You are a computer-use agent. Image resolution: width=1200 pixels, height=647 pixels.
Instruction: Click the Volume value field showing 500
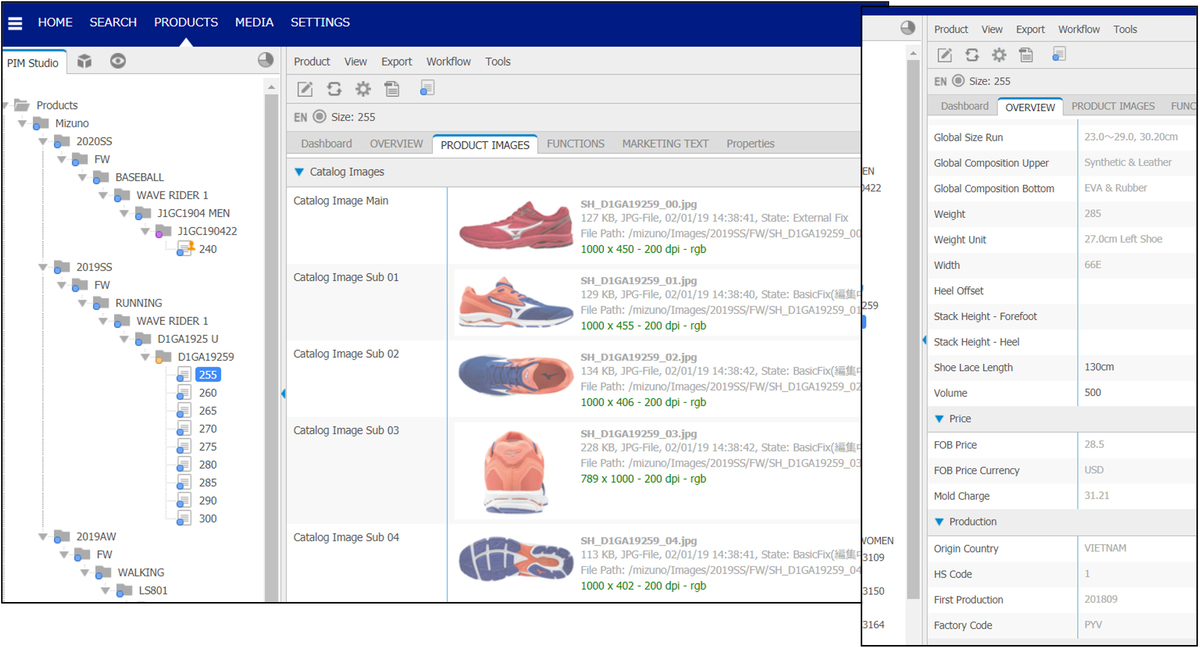[x=1138, y=393]
